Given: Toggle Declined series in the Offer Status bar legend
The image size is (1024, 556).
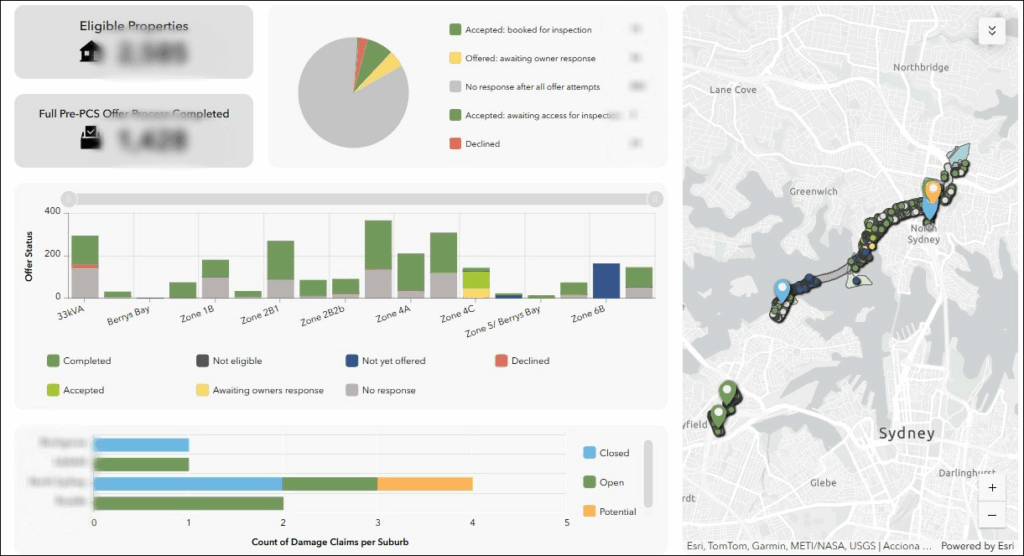Looking at the screenshot, I should (x=522, y=361).
